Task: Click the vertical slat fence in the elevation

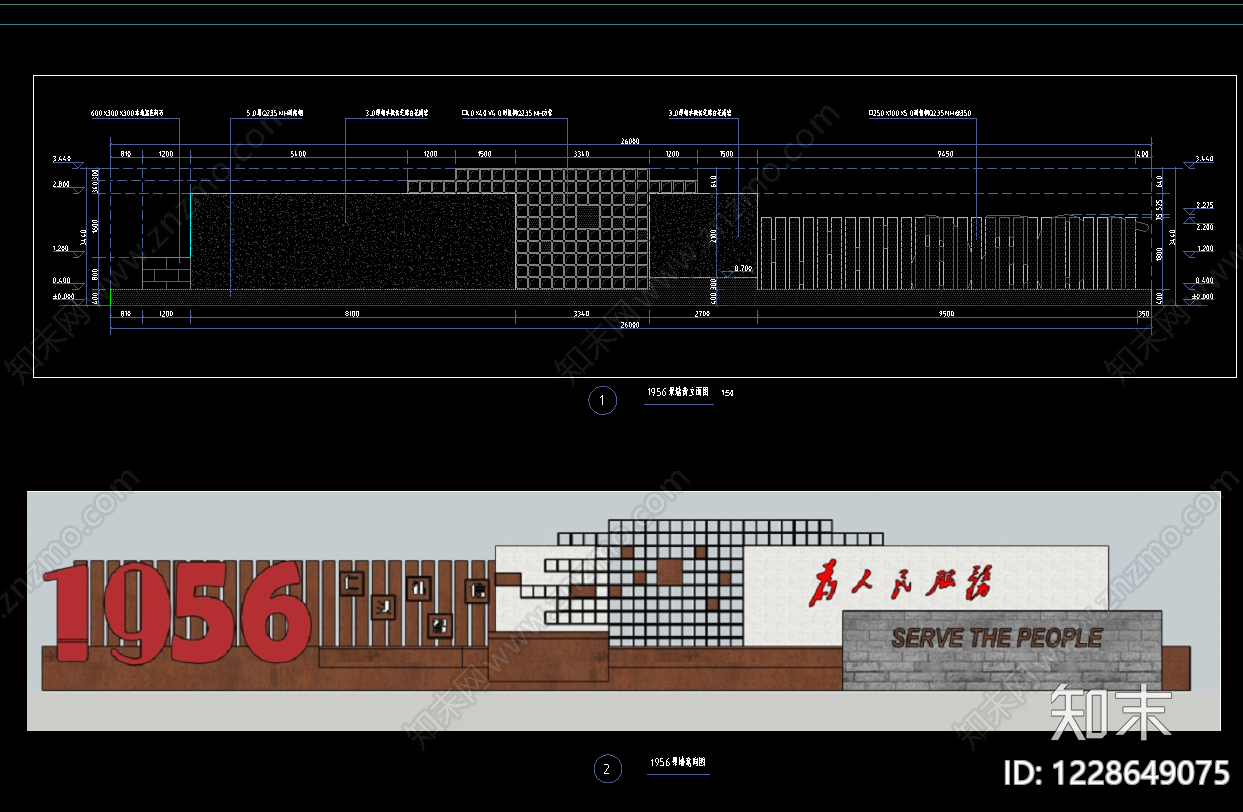Action: coord(951,252)
